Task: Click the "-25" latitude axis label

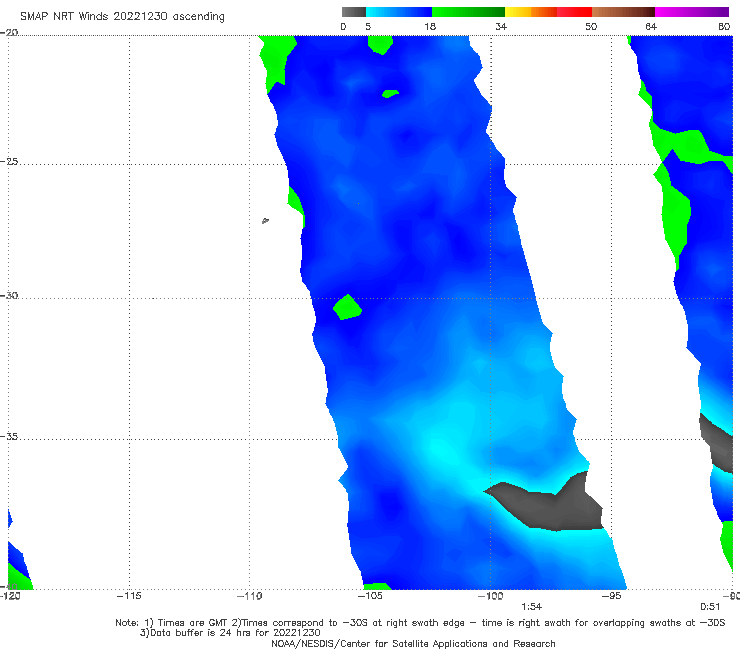Action: [x=9, y=161]
